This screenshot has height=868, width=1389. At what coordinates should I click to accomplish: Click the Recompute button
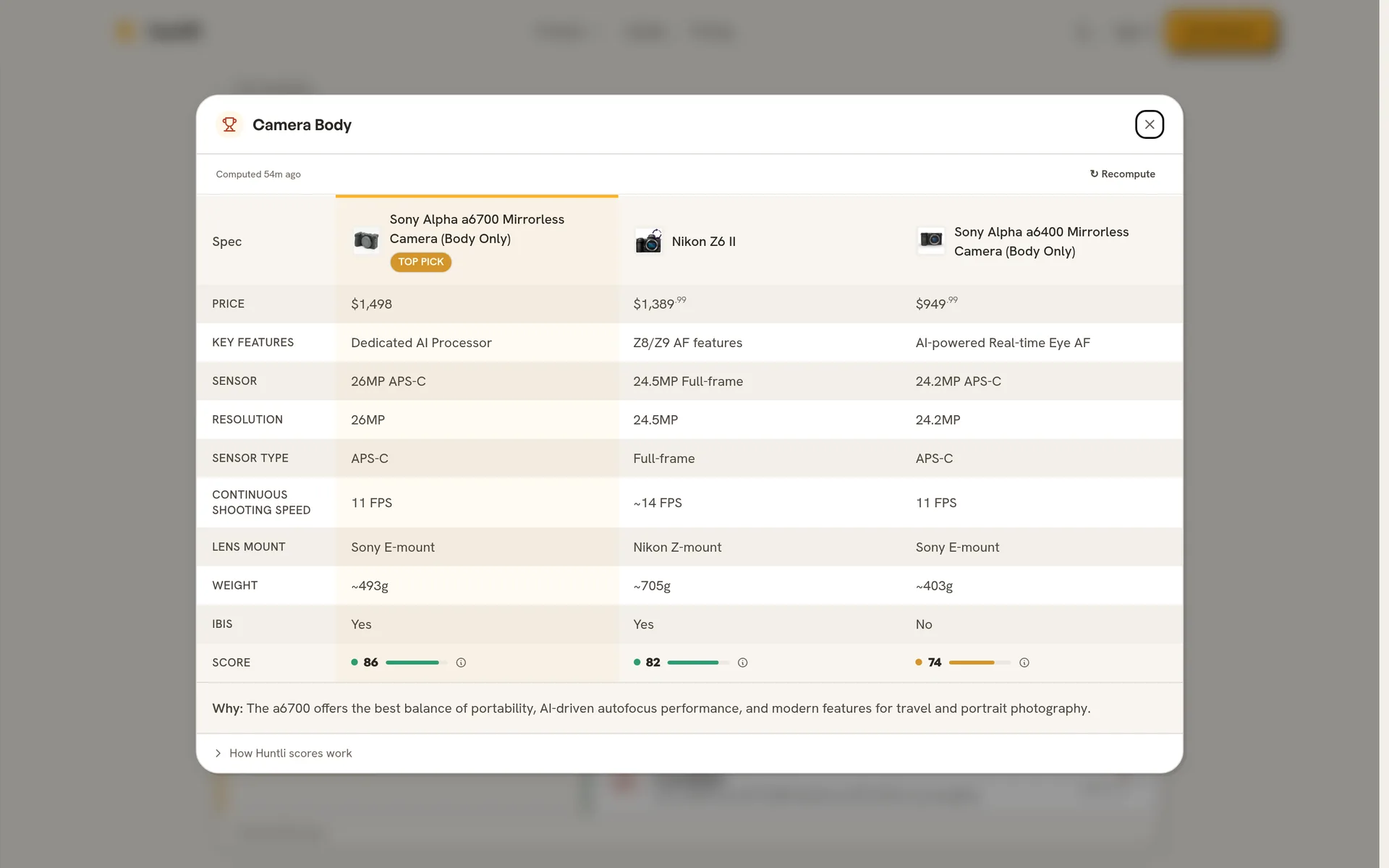point(1122,174)
